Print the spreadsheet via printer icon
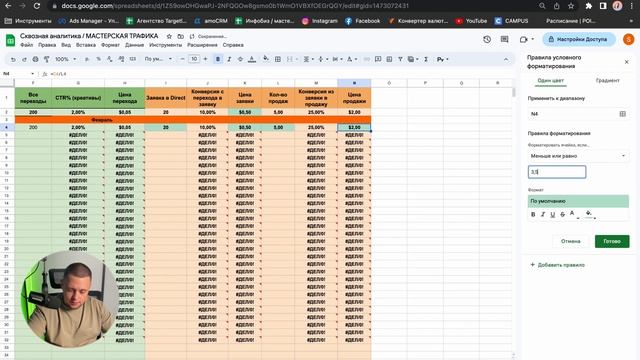The width and height of the screenshot is (640, 360). click(36, 59)
